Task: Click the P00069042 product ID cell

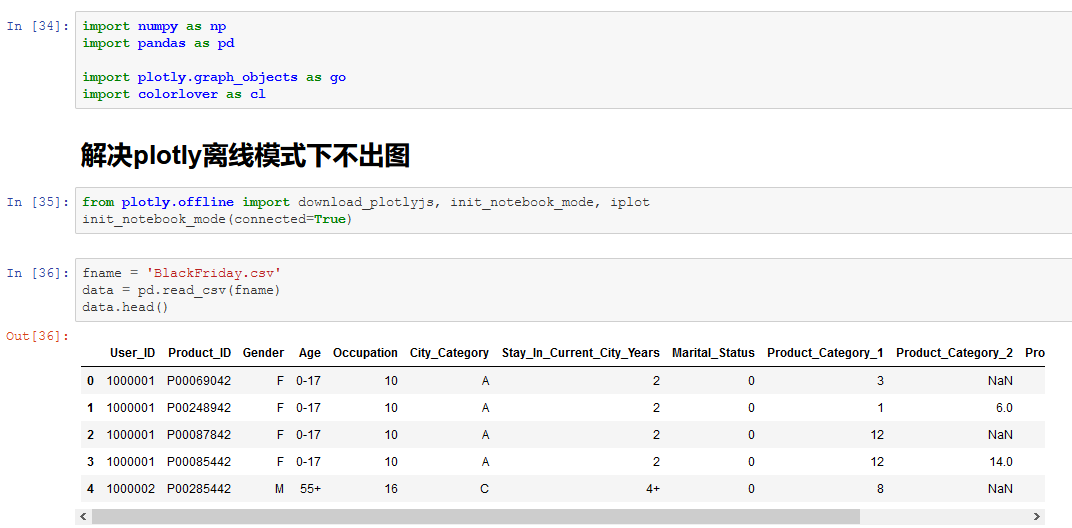Action: [x=199, y=380]
